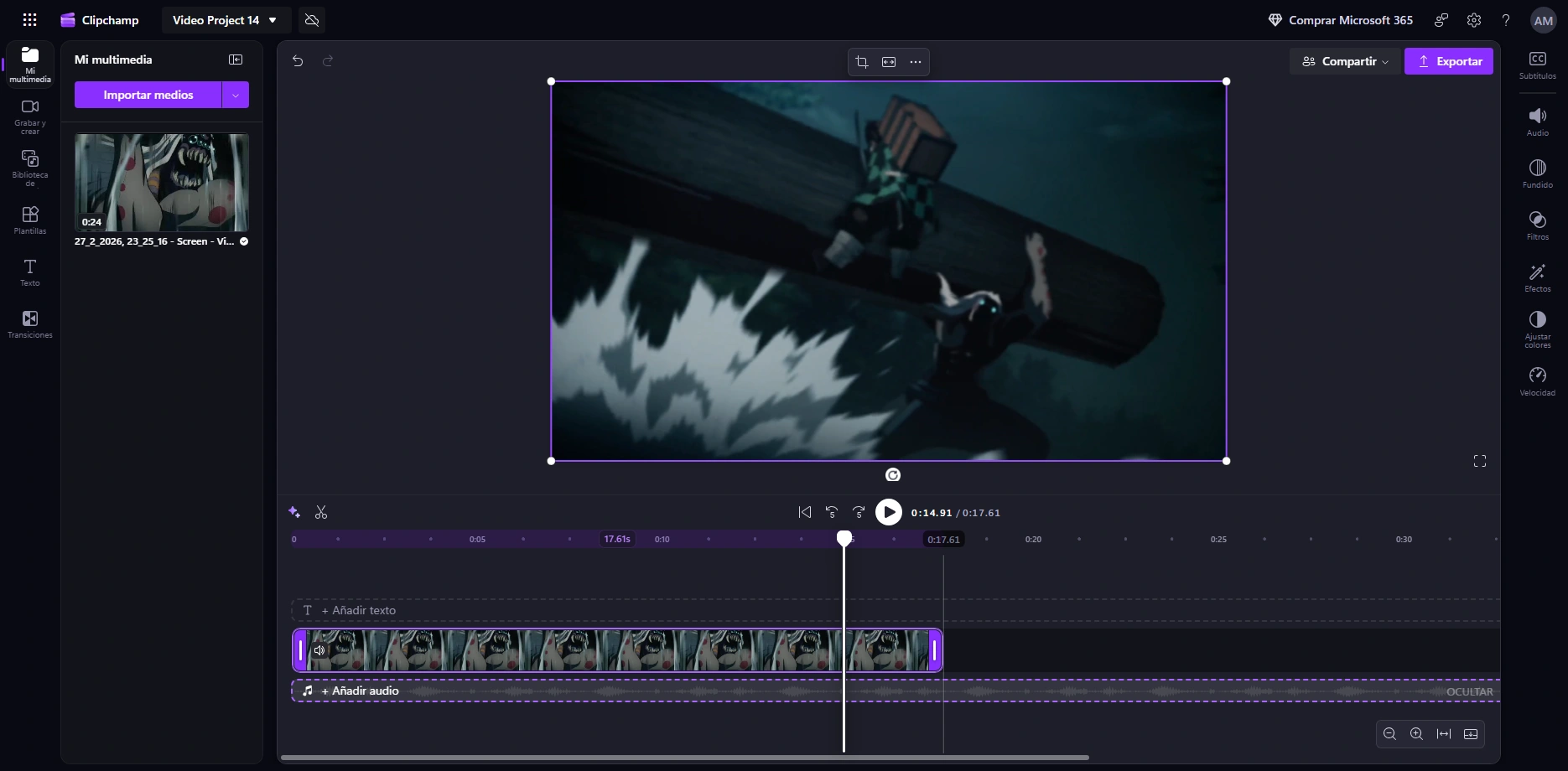Click the media file name 27_2_2026, 23_25_16
The width and height of the screenshot is (1568, 771).
154,241
